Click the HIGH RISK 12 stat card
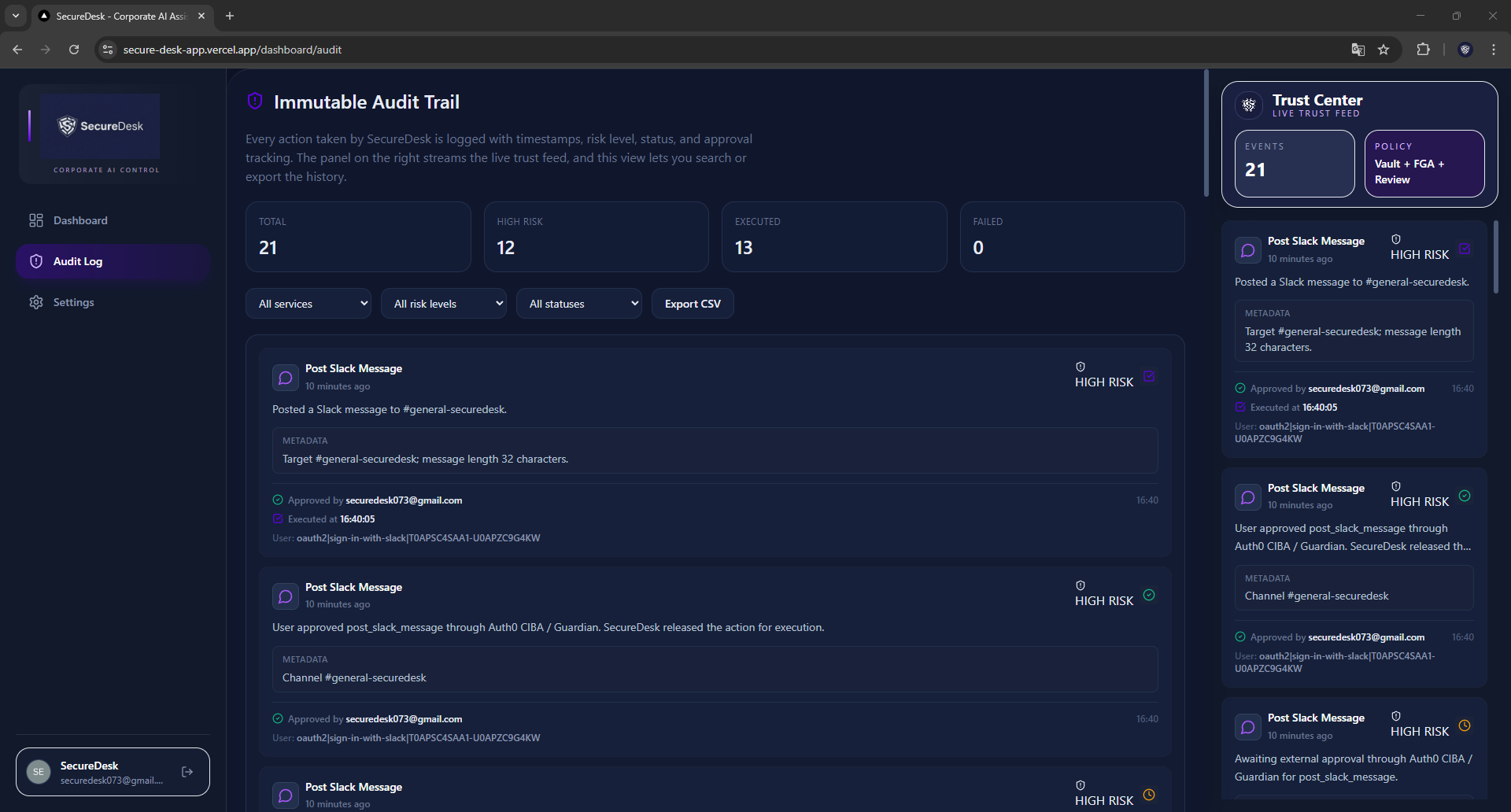The height and width of the screenshot is (812, 1511). pos(596,237)
